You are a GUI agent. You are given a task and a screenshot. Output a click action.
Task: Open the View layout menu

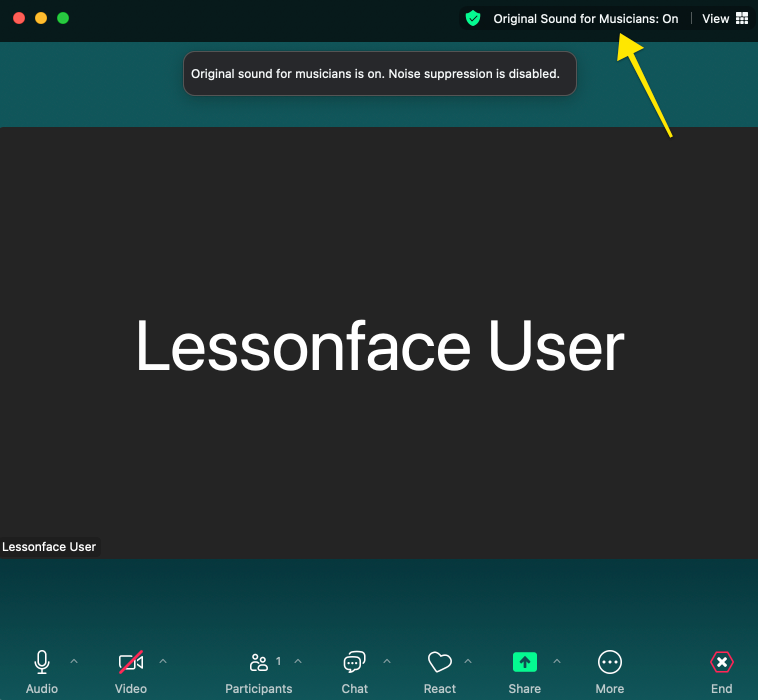724,18
